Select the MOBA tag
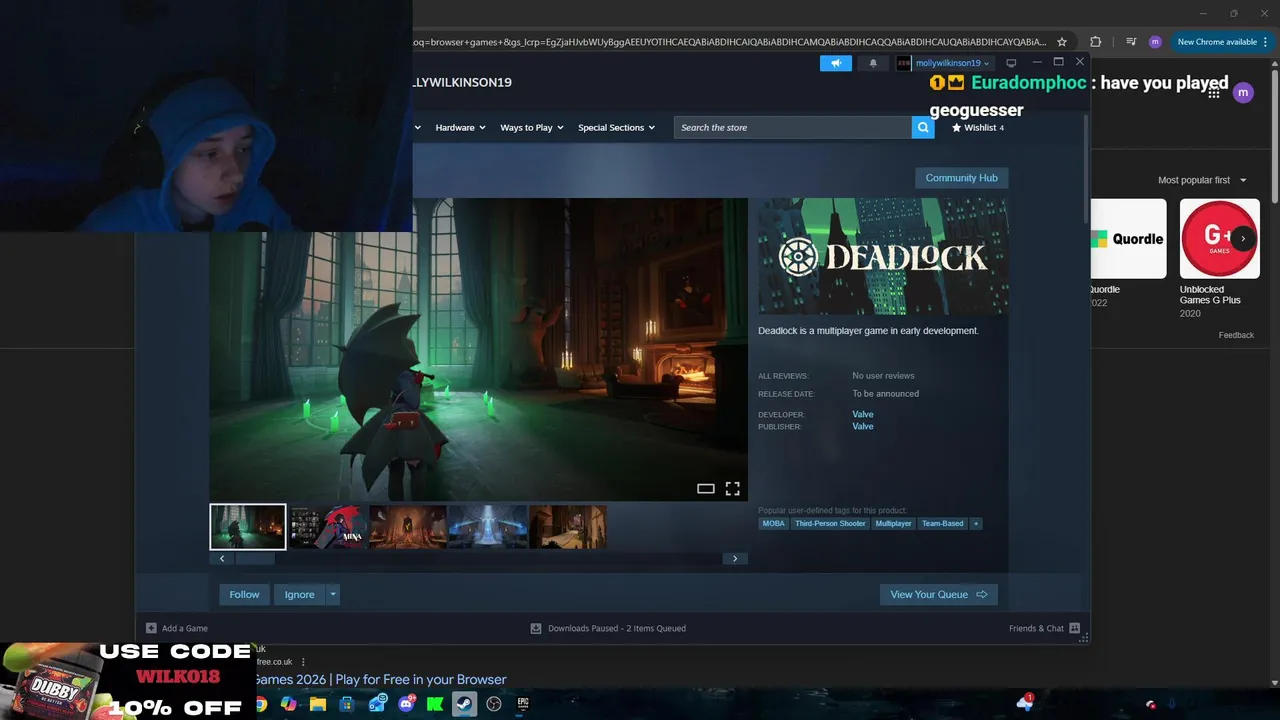The height and width of the screenshot is (720, 1280). [774, 523]
